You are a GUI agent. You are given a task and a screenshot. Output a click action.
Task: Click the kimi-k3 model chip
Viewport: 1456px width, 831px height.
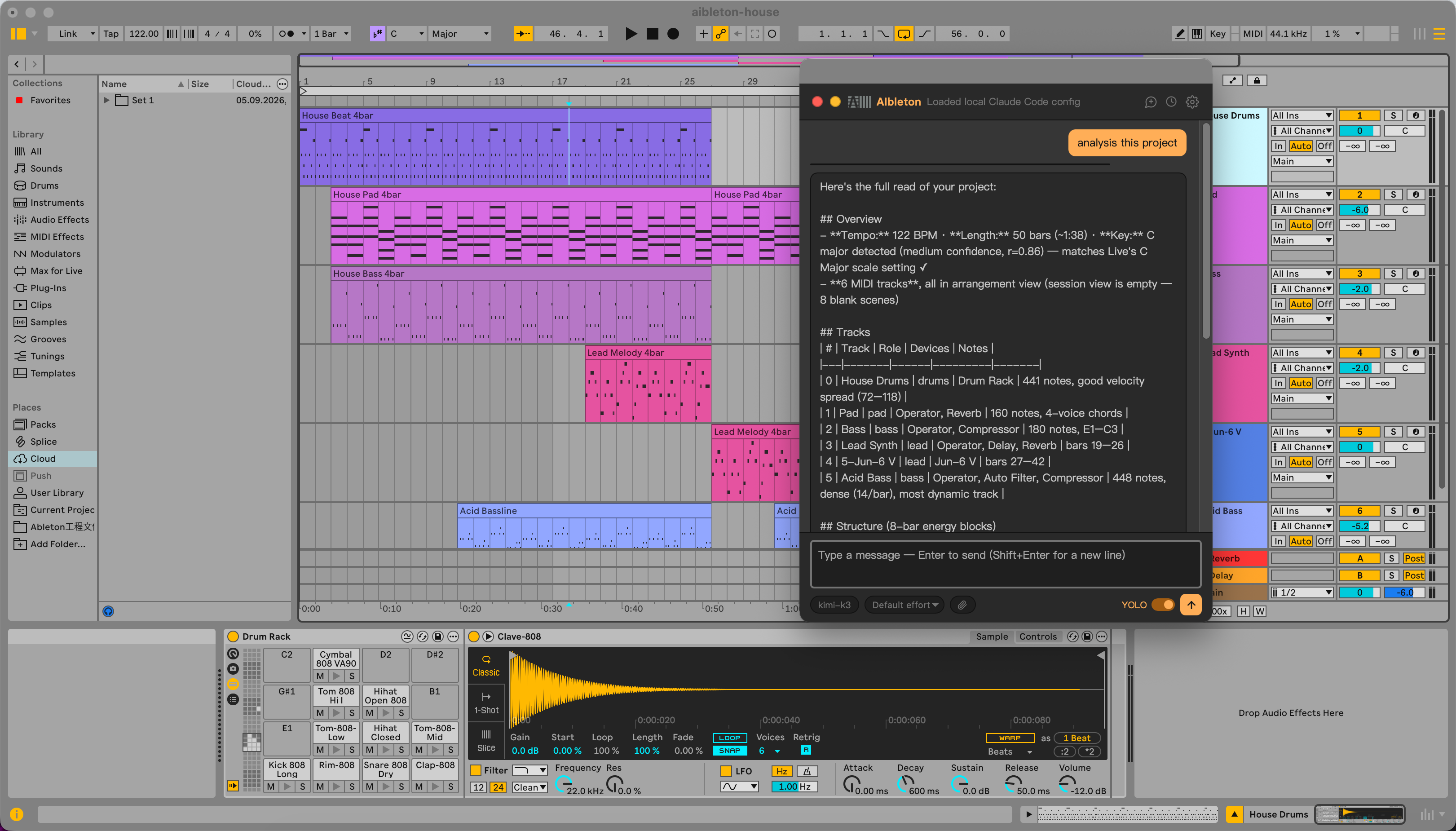coord(834,605)
